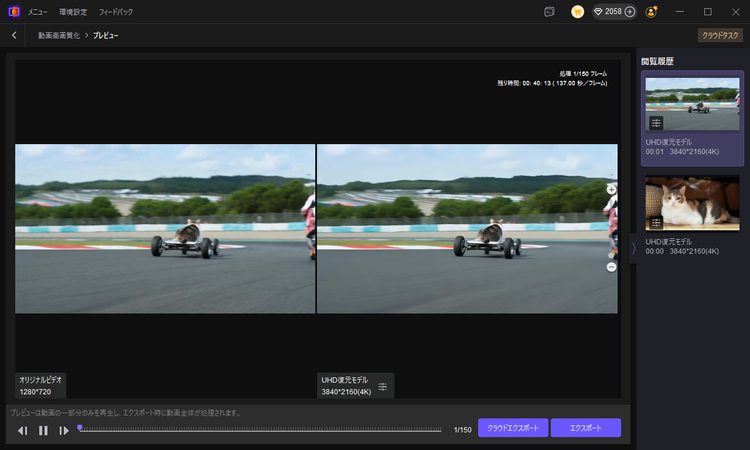750x450 pixels.
Task: Click the enhanced UHD preview pane
Action: [467, 229]
